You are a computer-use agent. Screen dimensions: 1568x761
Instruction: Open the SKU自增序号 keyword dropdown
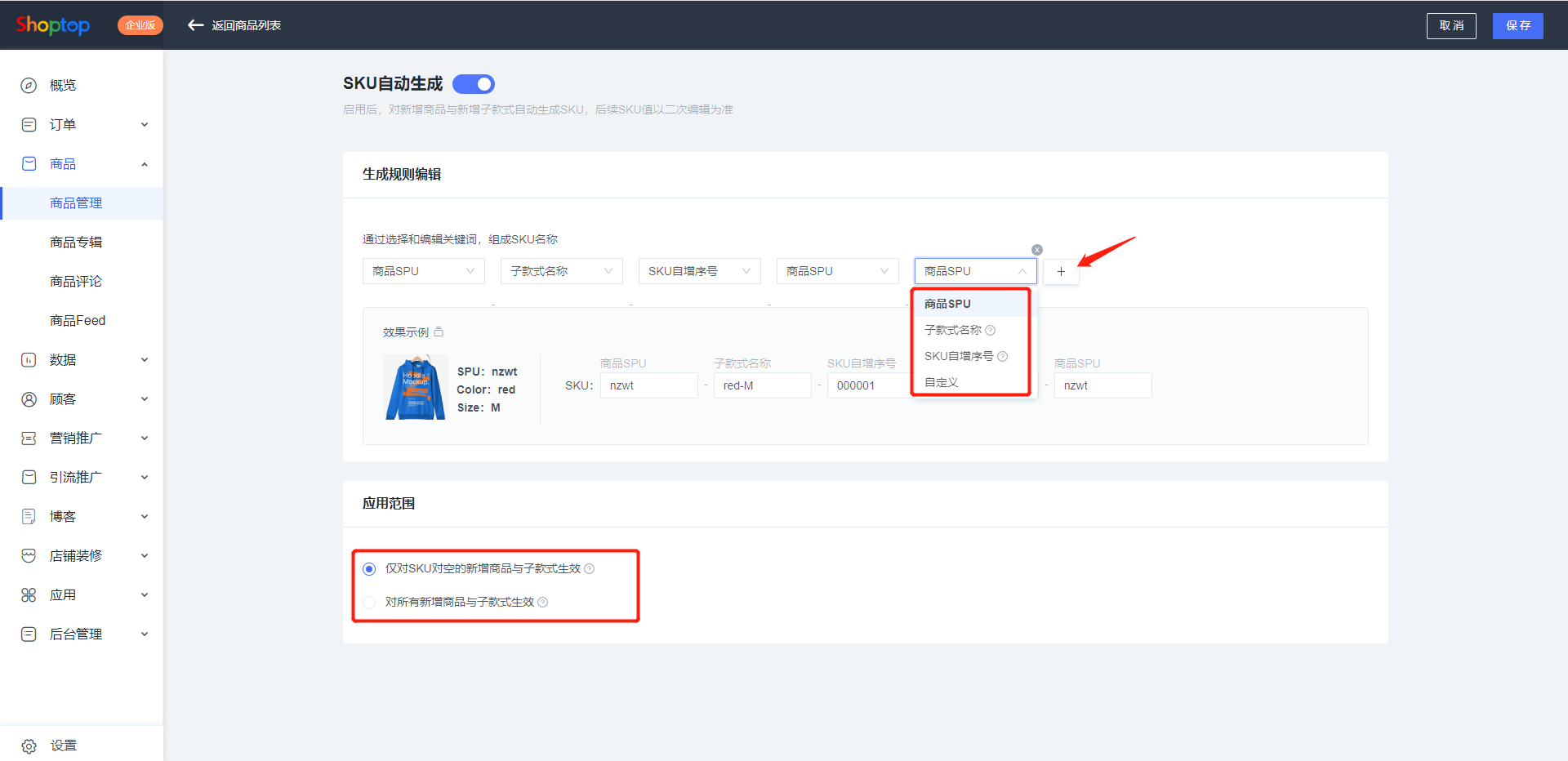699,271
